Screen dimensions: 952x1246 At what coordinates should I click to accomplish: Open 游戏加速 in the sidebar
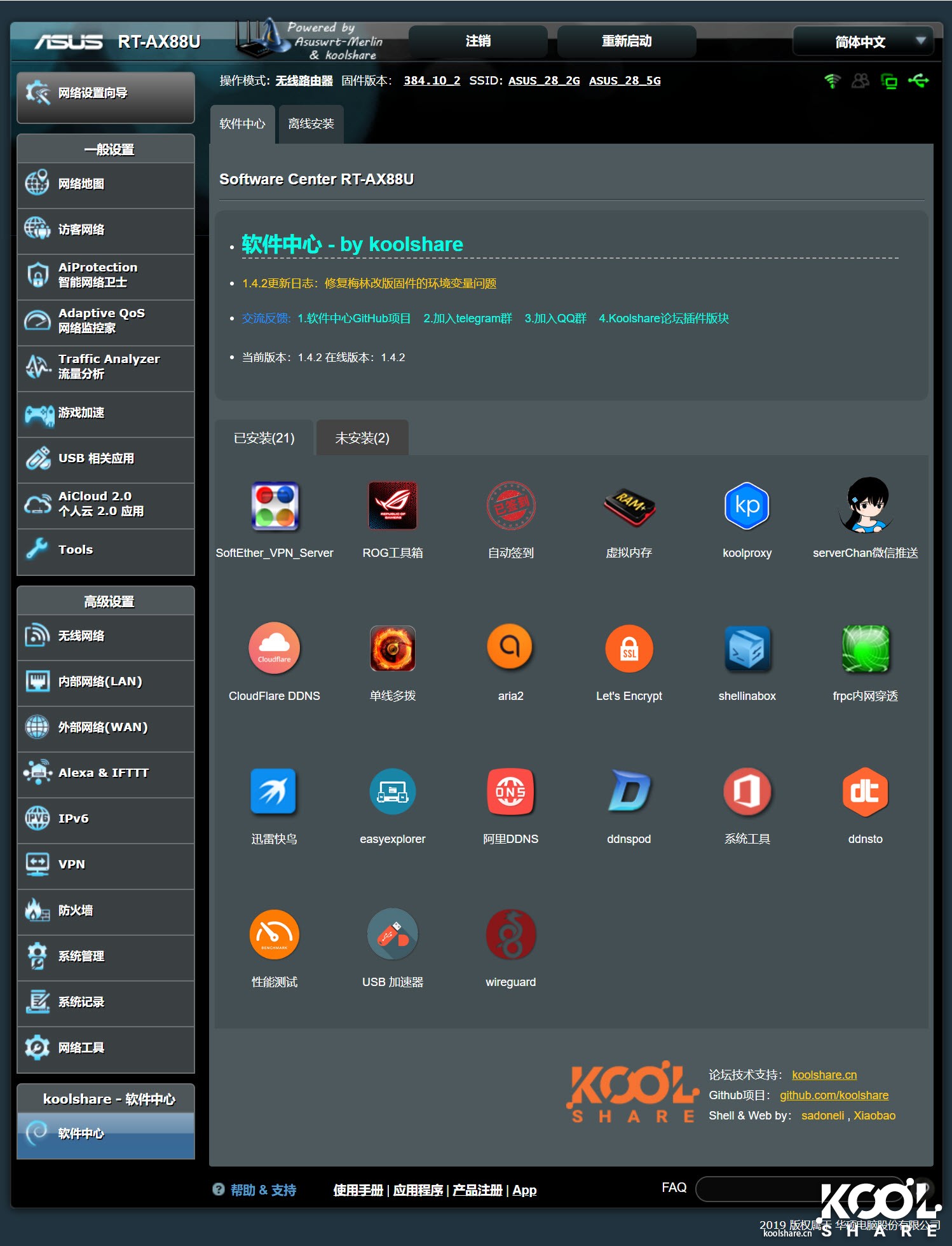tap(106, 413)
